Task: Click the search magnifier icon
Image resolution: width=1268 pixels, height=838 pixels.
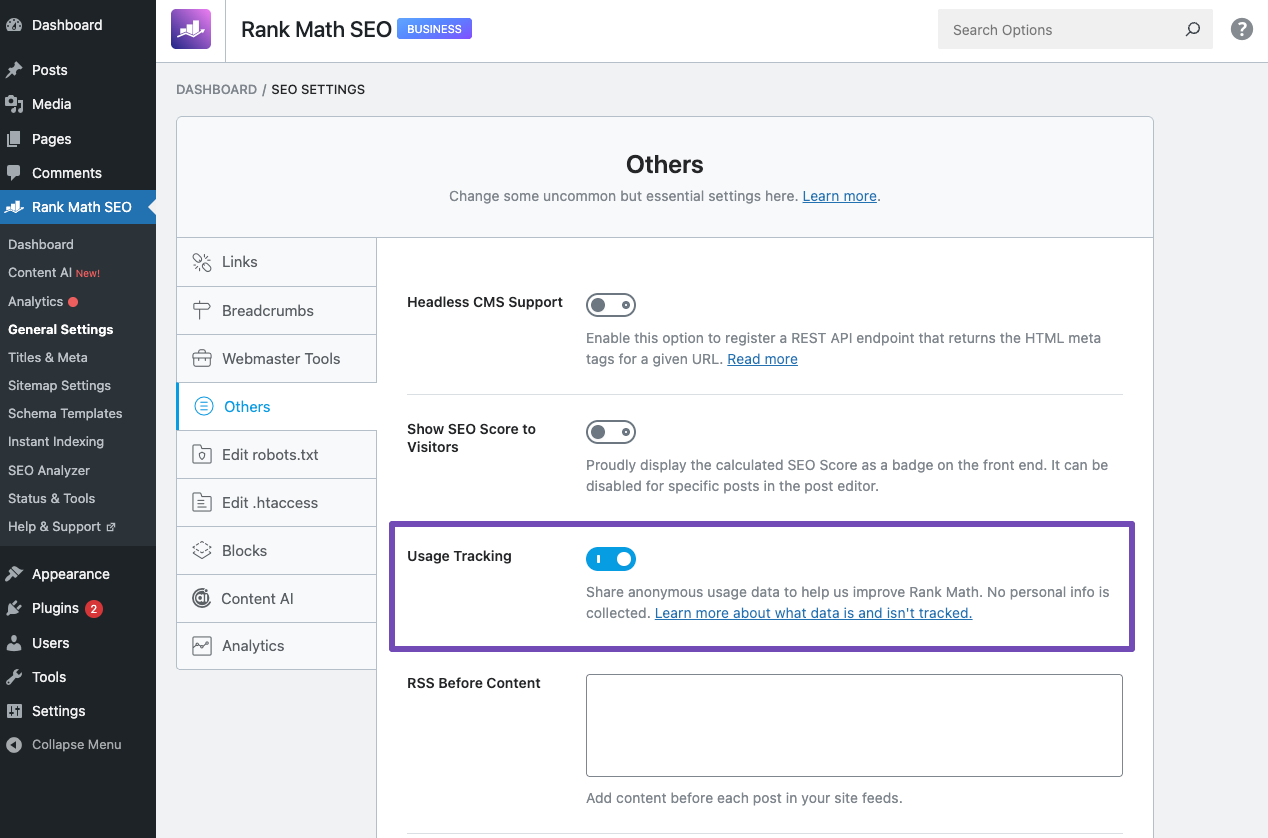Action: click(1192, 30)
